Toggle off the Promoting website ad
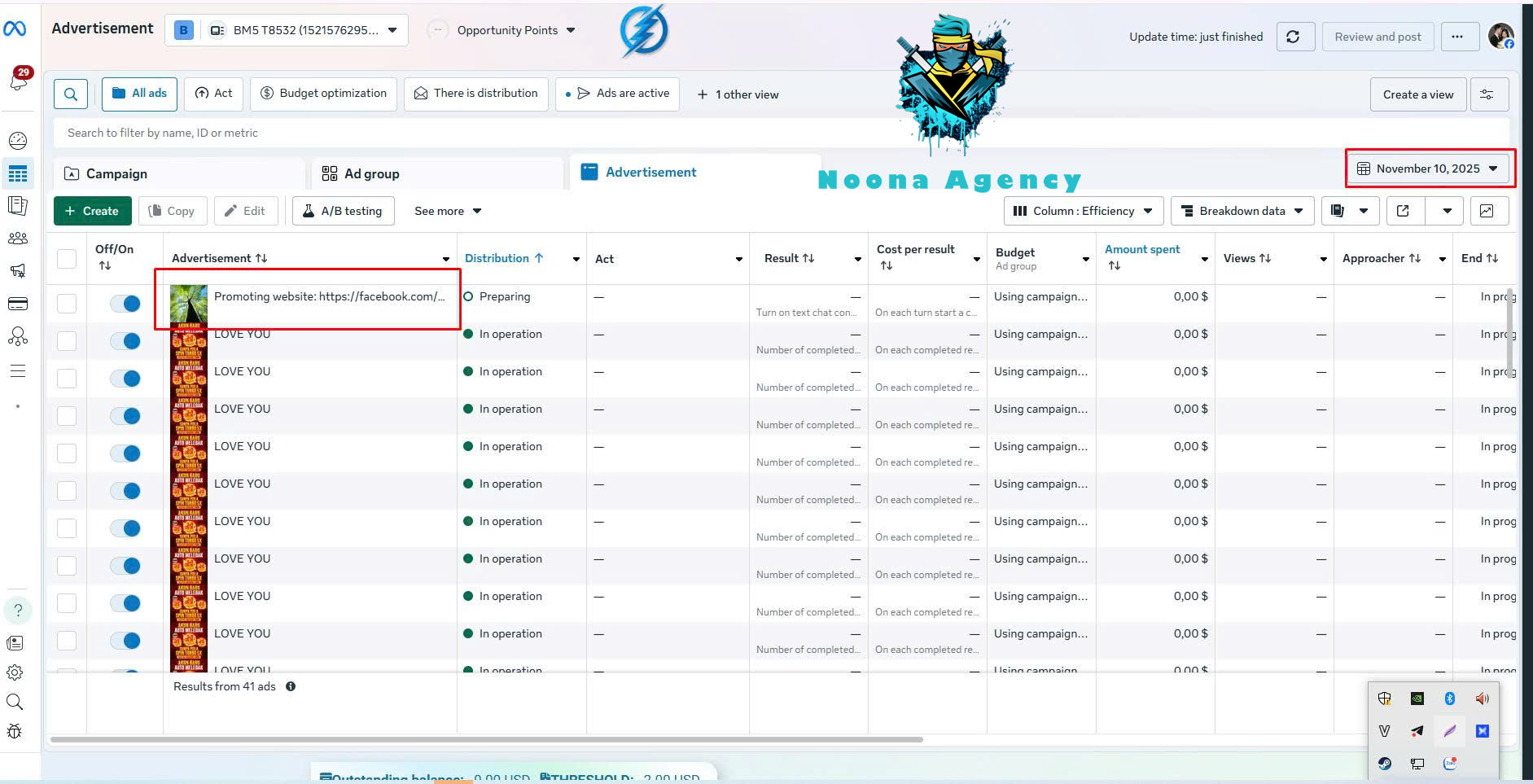Viewport: 1533px width, 784px height. click(x=125, y=304)
